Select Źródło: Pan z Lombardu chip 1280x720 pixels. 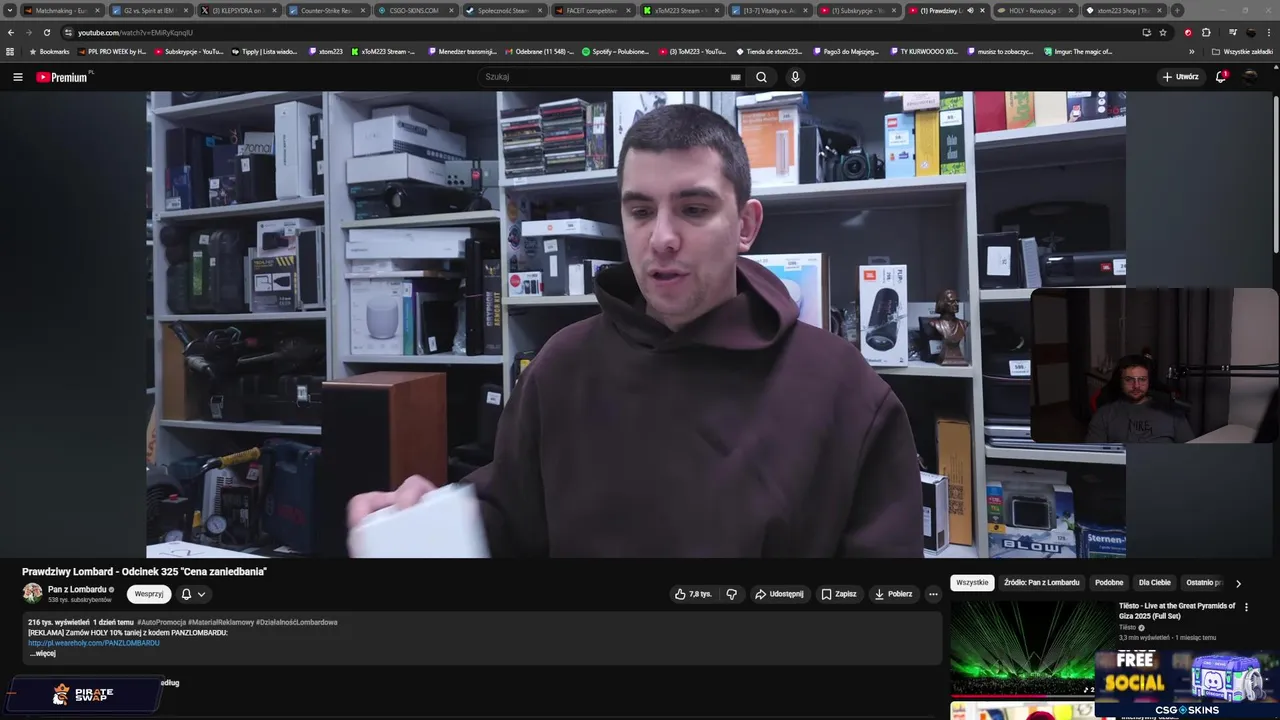(1042, 583)
